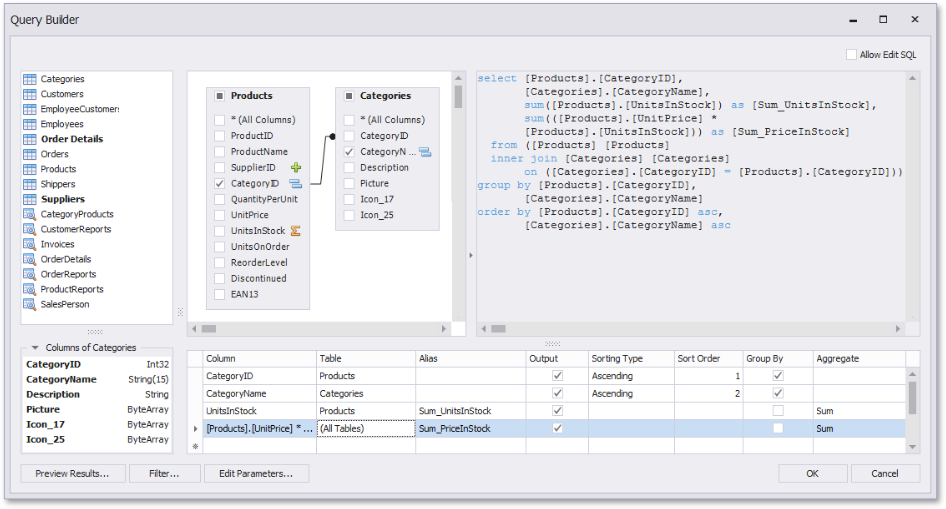The image size is (946, 509).
Task: Click the sort icon next to CategoryName in Categories table
Action: coord(424,152)
